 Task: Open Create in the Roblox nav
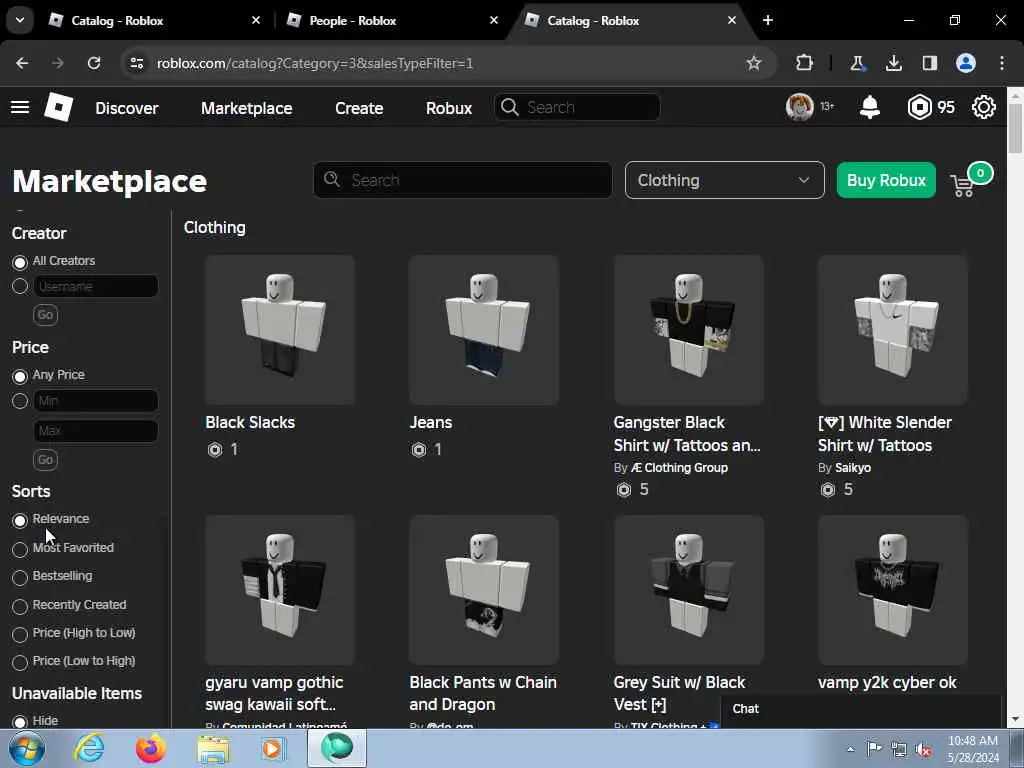click(359, 108)
